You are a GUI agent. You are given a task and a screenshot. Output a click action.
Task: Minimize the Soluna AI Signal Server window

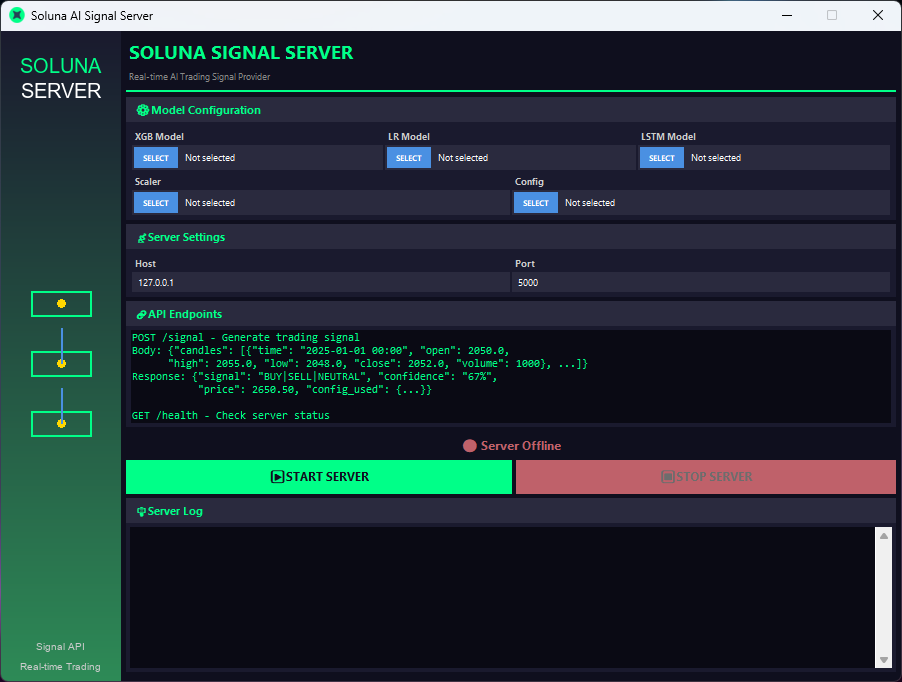[x=787, y=16]
